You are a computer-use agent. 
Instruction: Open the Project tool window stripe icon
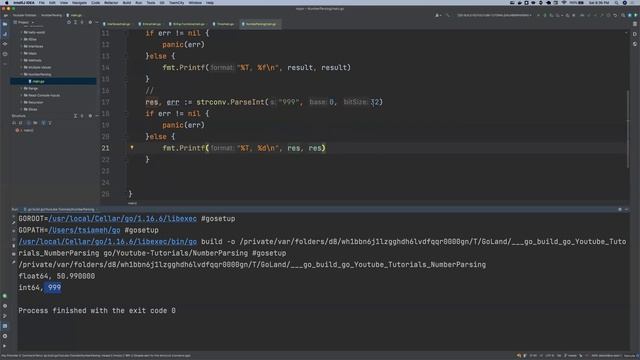[x=5, y=24]
